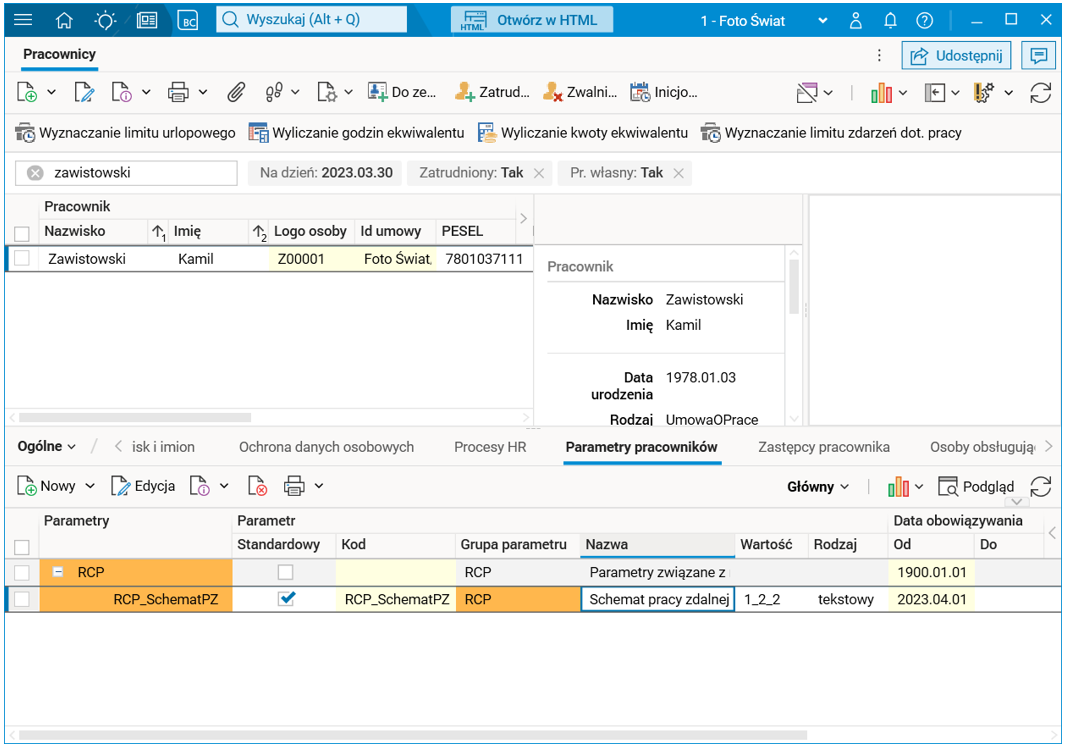Viewport: 1069px width, 749px height.
Task: Click the document info icon in main toolbar
Action: pyautogui.click(x=121, y=92)
